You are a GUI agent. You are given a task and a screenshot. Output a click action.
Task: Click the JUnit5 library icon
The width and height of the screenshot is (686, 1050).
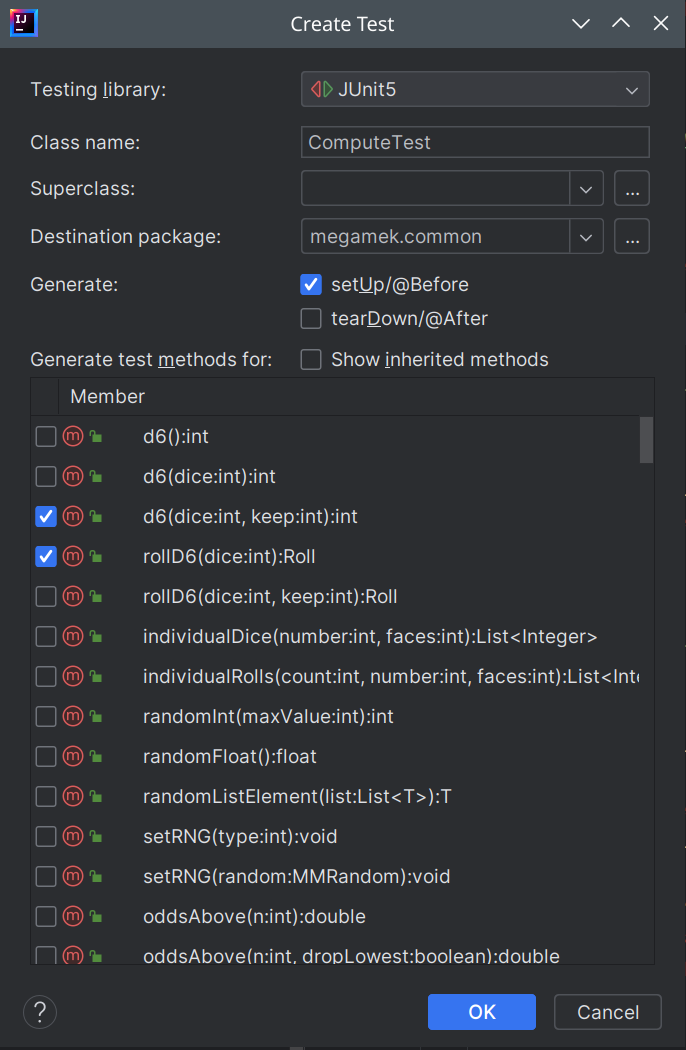tap(321, 89)
